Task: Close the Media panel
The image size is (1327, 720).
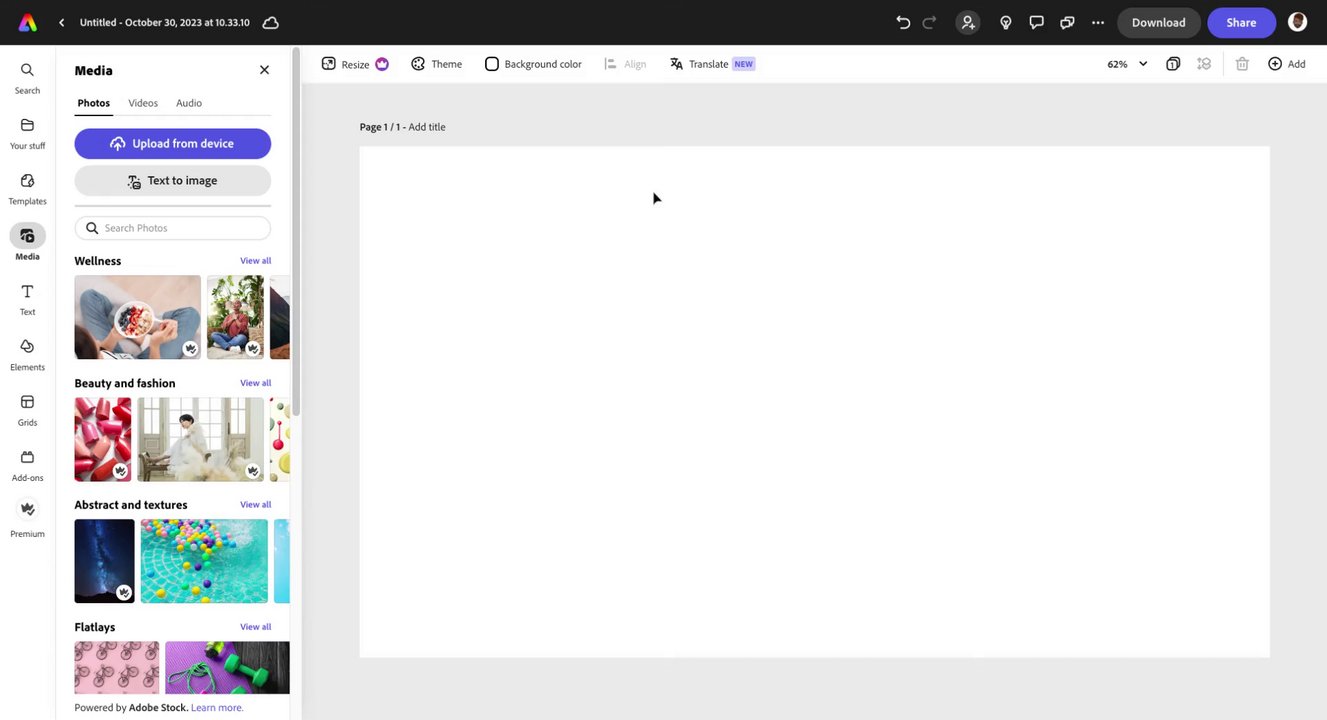Action: pyautogui.click(x=264, y=70)
